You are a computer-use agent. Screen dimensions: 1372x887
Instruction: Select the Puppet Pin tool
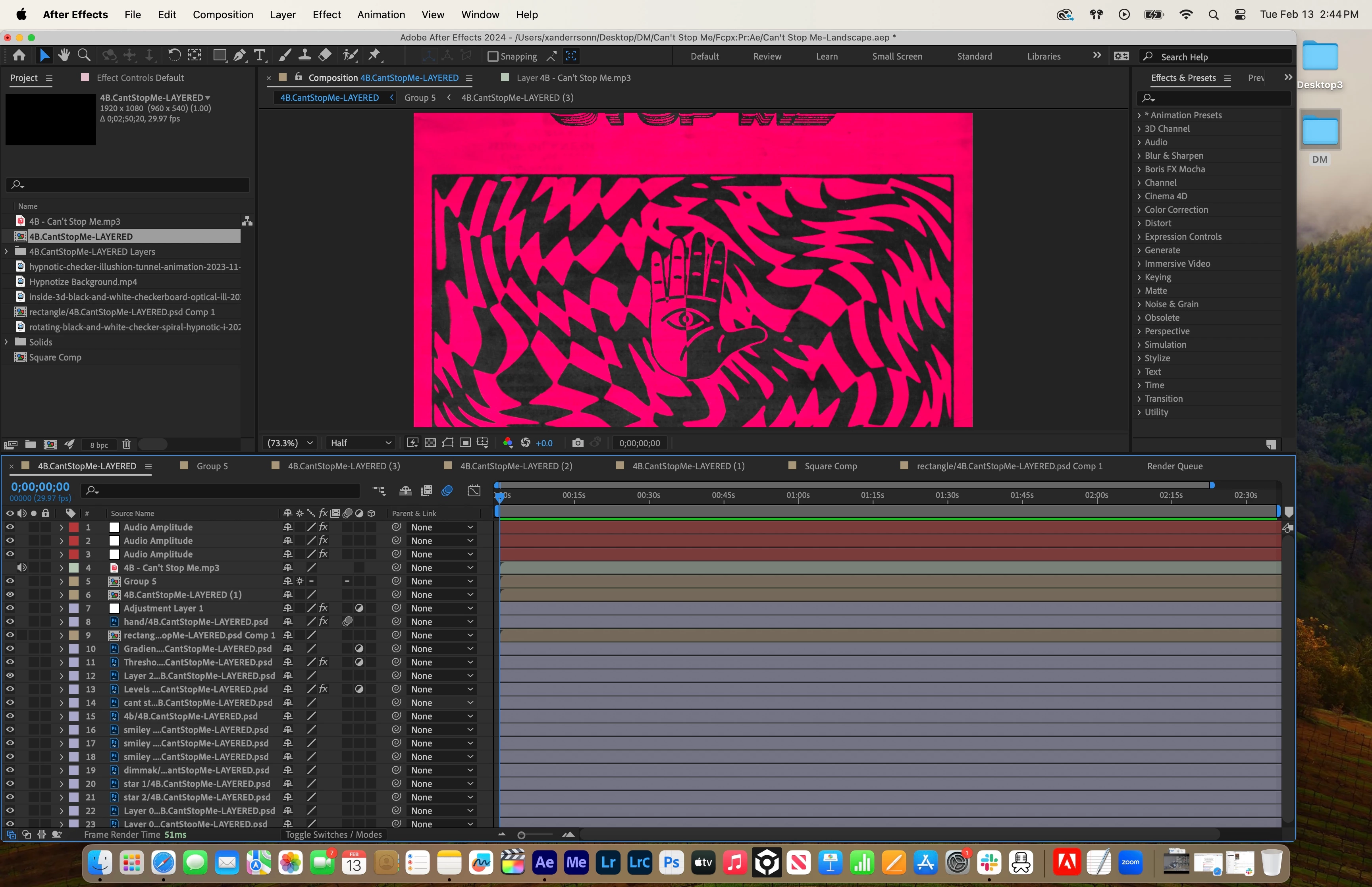pos(375,55)
